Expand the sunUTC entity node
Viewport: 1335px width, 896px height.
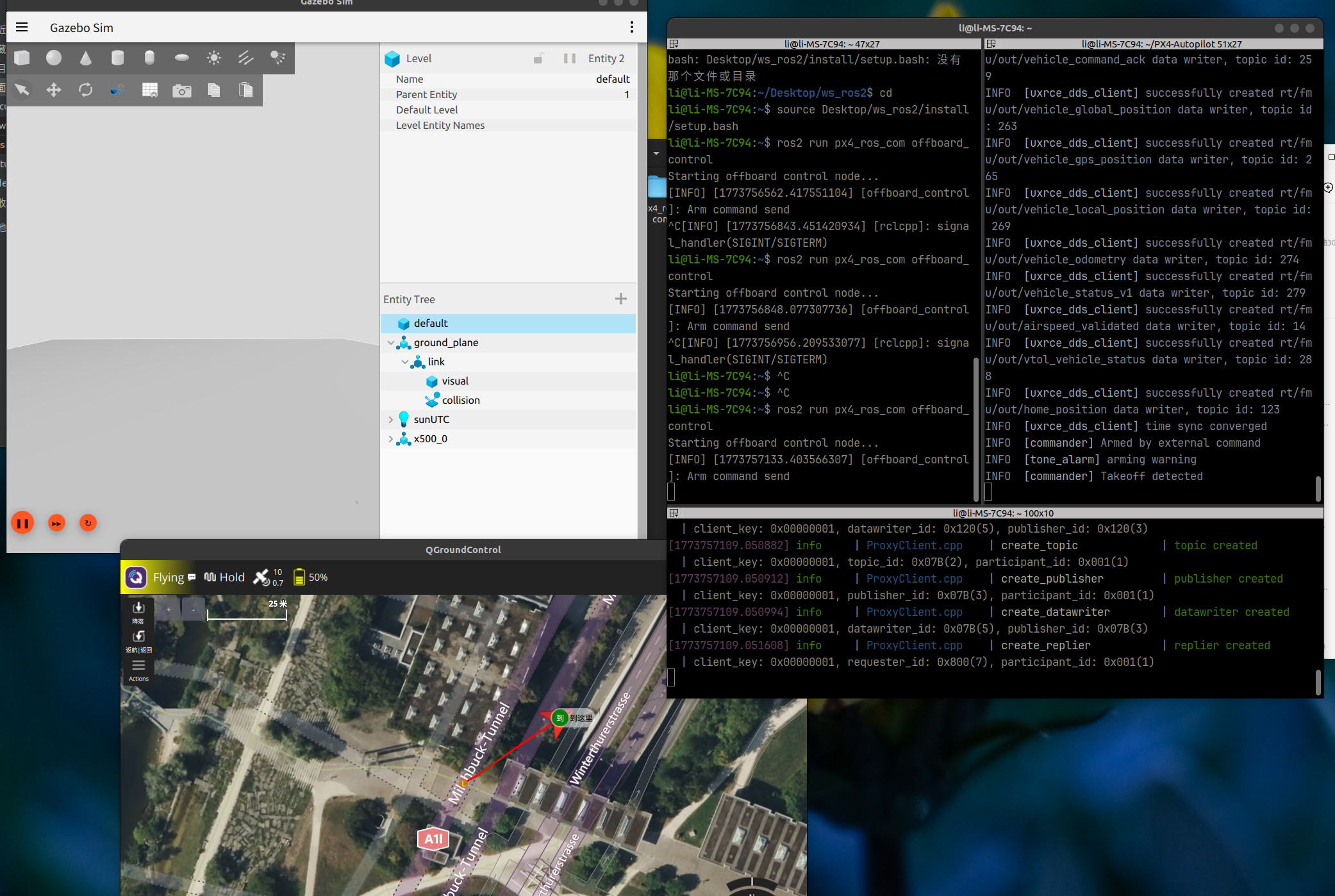tap(390, 420)
